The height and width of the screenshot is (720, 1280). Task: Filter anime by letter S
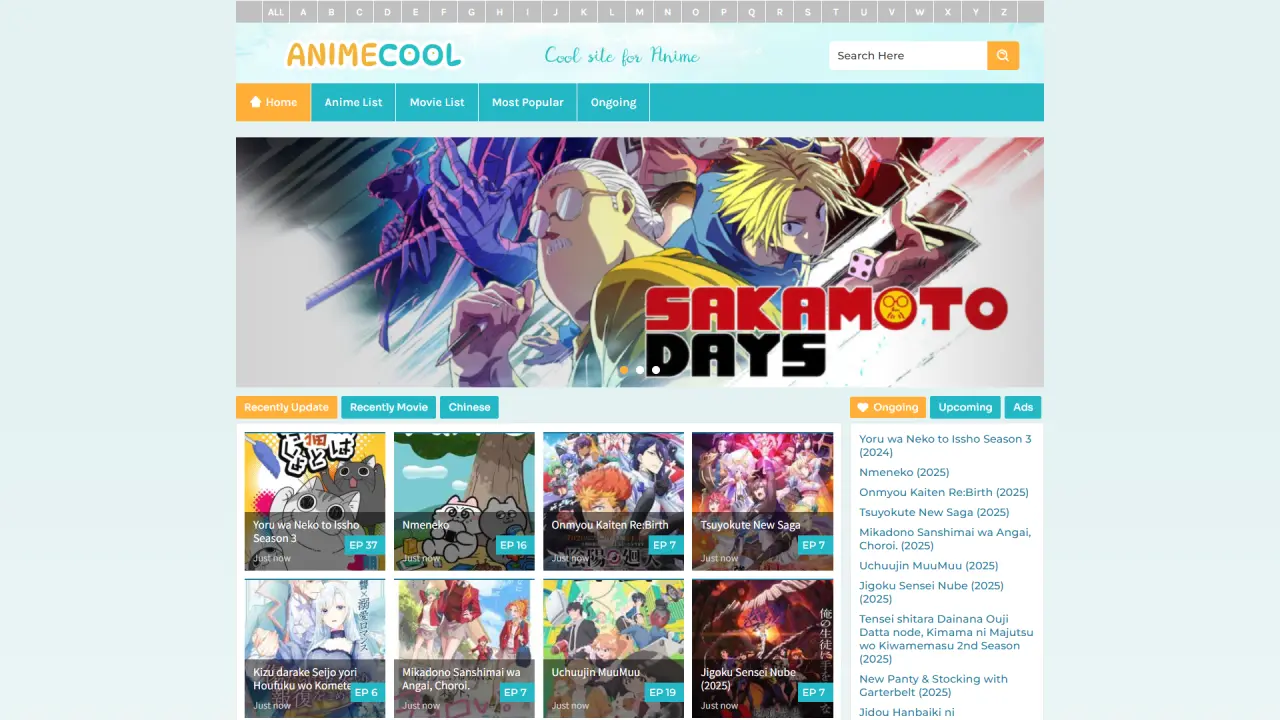tap(808, 12)
